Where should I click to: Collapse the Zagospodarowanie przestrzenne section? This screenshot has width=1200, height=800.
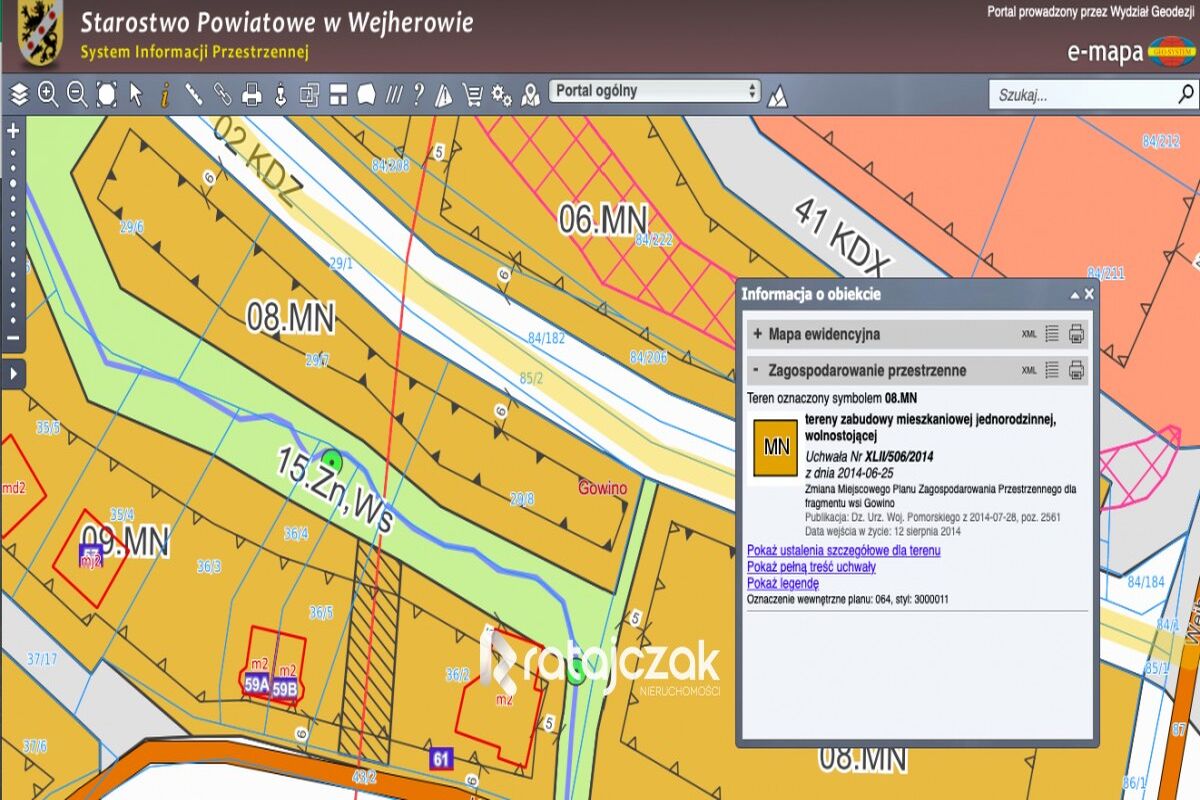point(757,369)
